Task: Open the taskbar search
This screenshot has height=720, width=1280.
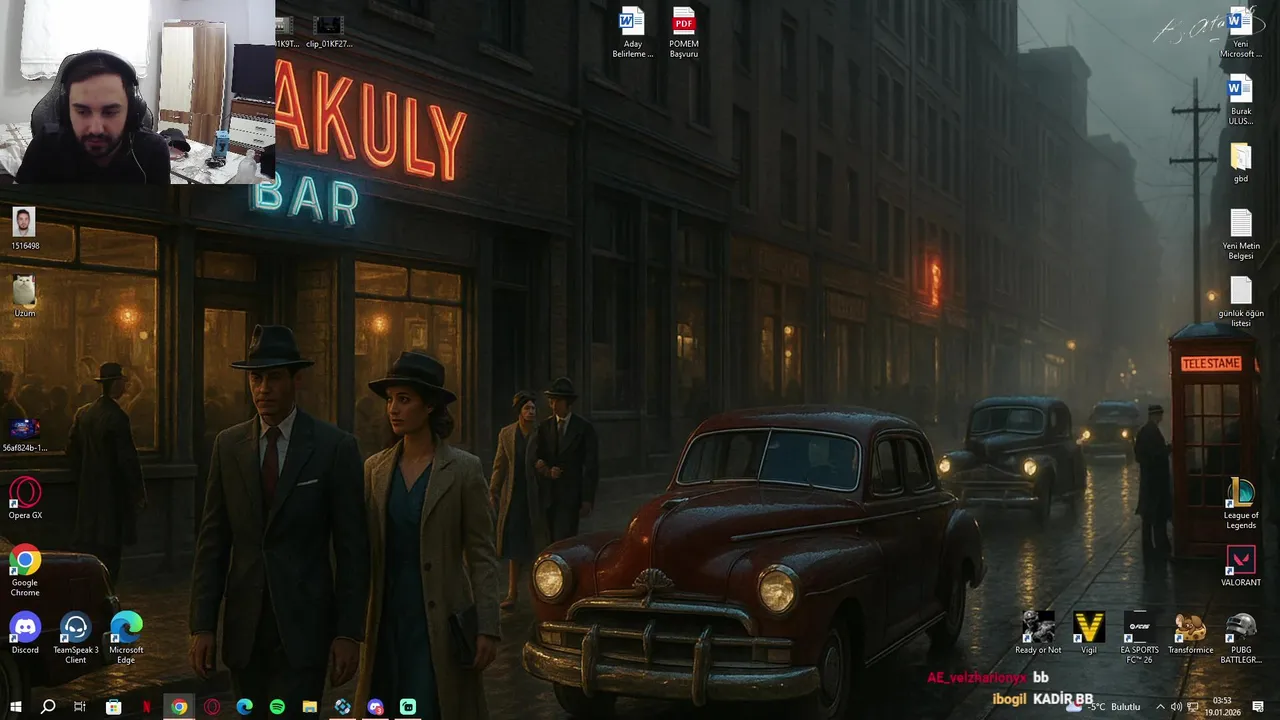Action: [x=47, y=707]
